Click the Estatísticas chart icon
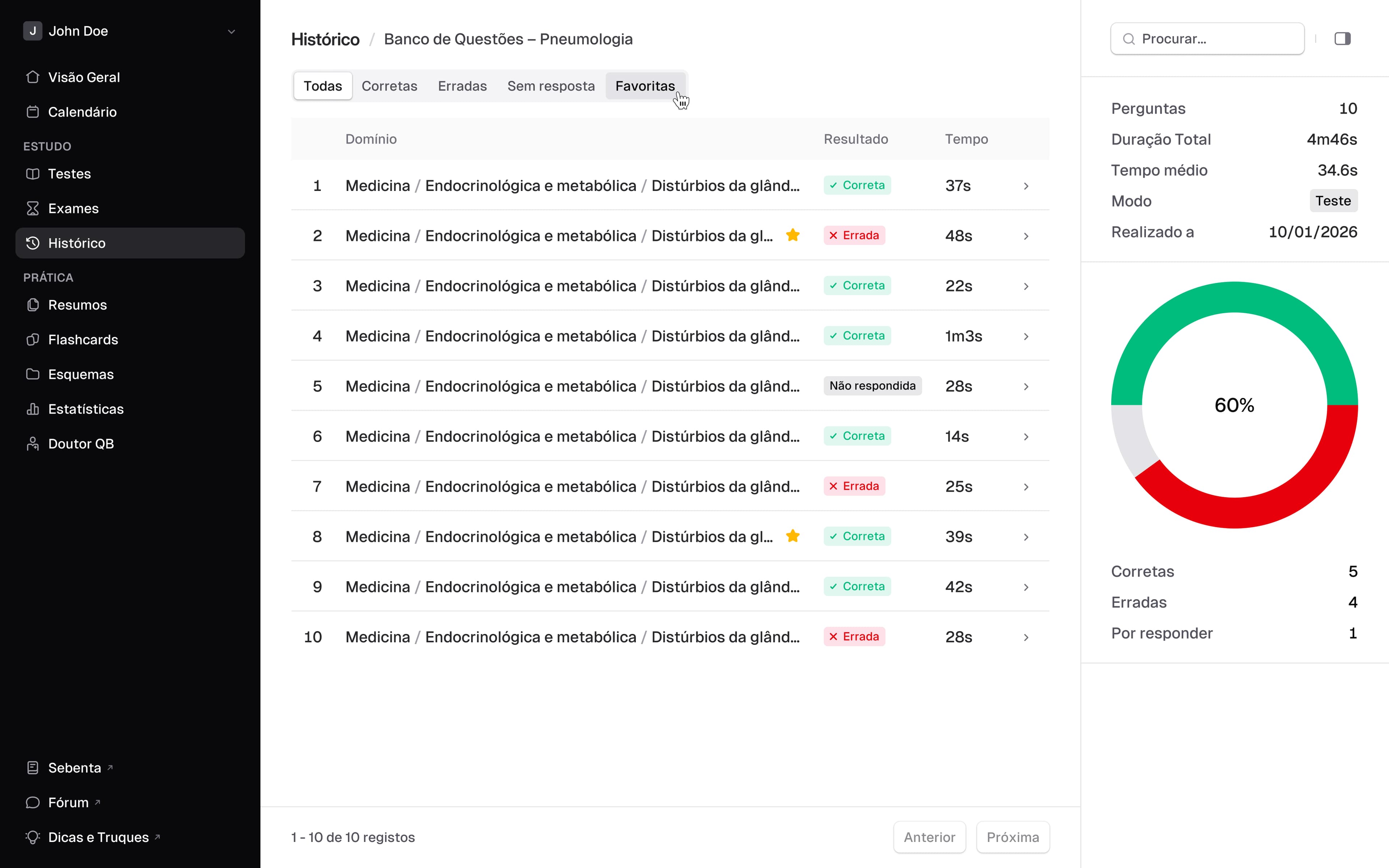Image resolution: width=1389 pixels, height=868 pixels. (33, 409)
